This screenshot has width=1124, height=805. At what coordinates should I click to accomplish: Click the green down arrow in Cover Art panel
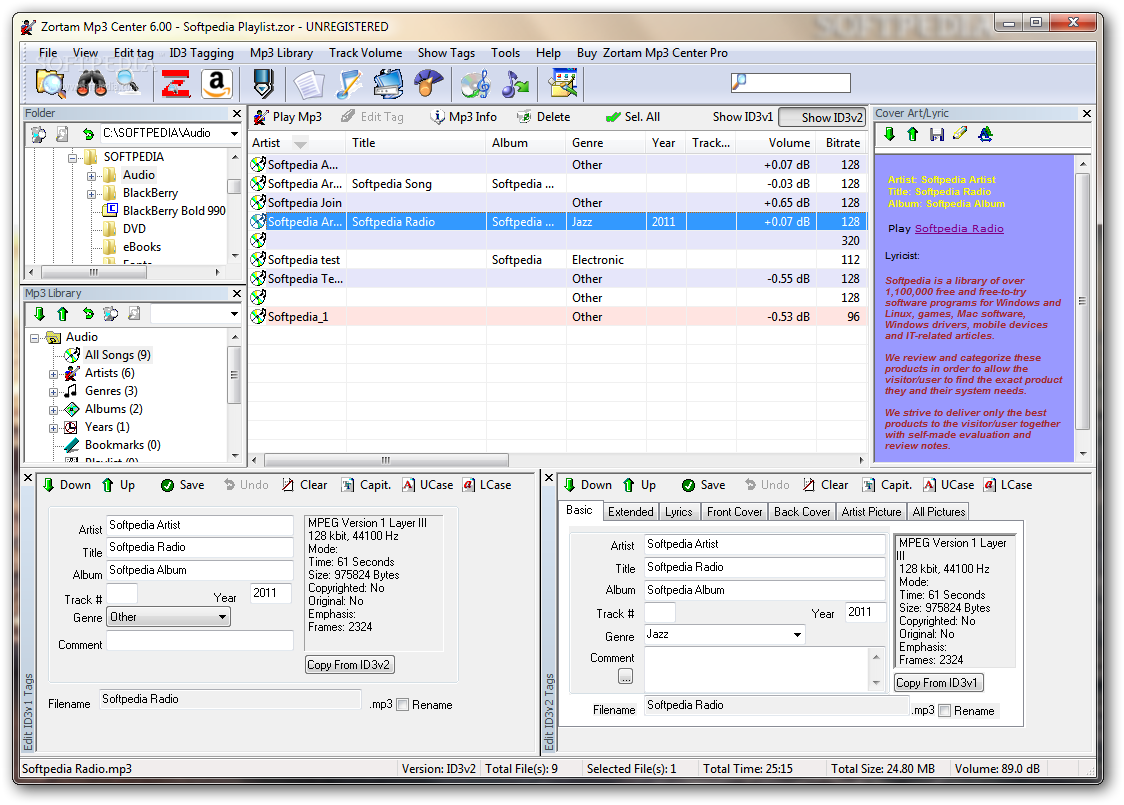(x=890, y=134)
